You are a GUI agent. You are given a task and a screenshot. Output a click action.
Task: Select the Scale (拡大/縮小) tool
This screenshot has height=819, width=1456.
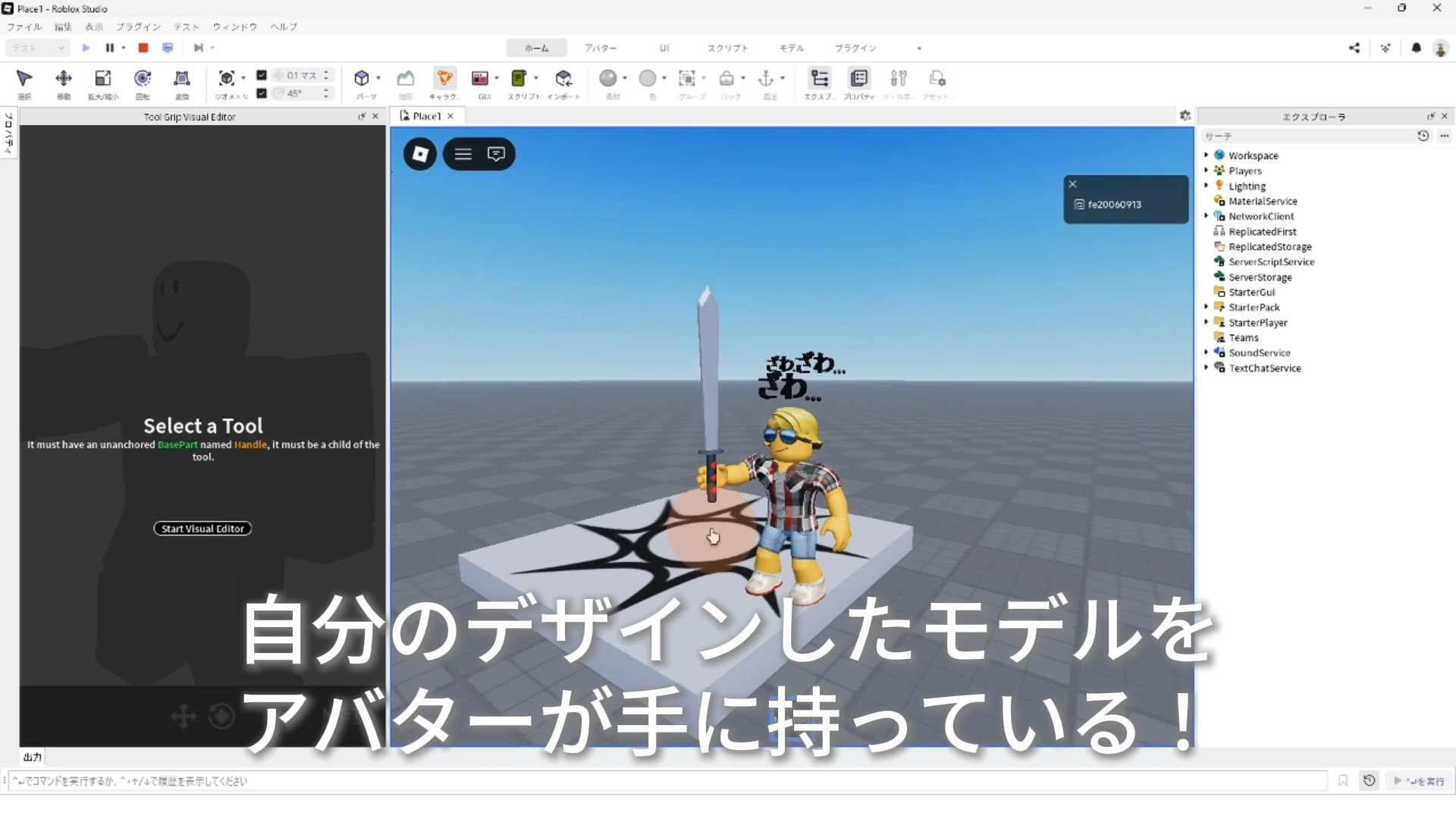point(102,79)
